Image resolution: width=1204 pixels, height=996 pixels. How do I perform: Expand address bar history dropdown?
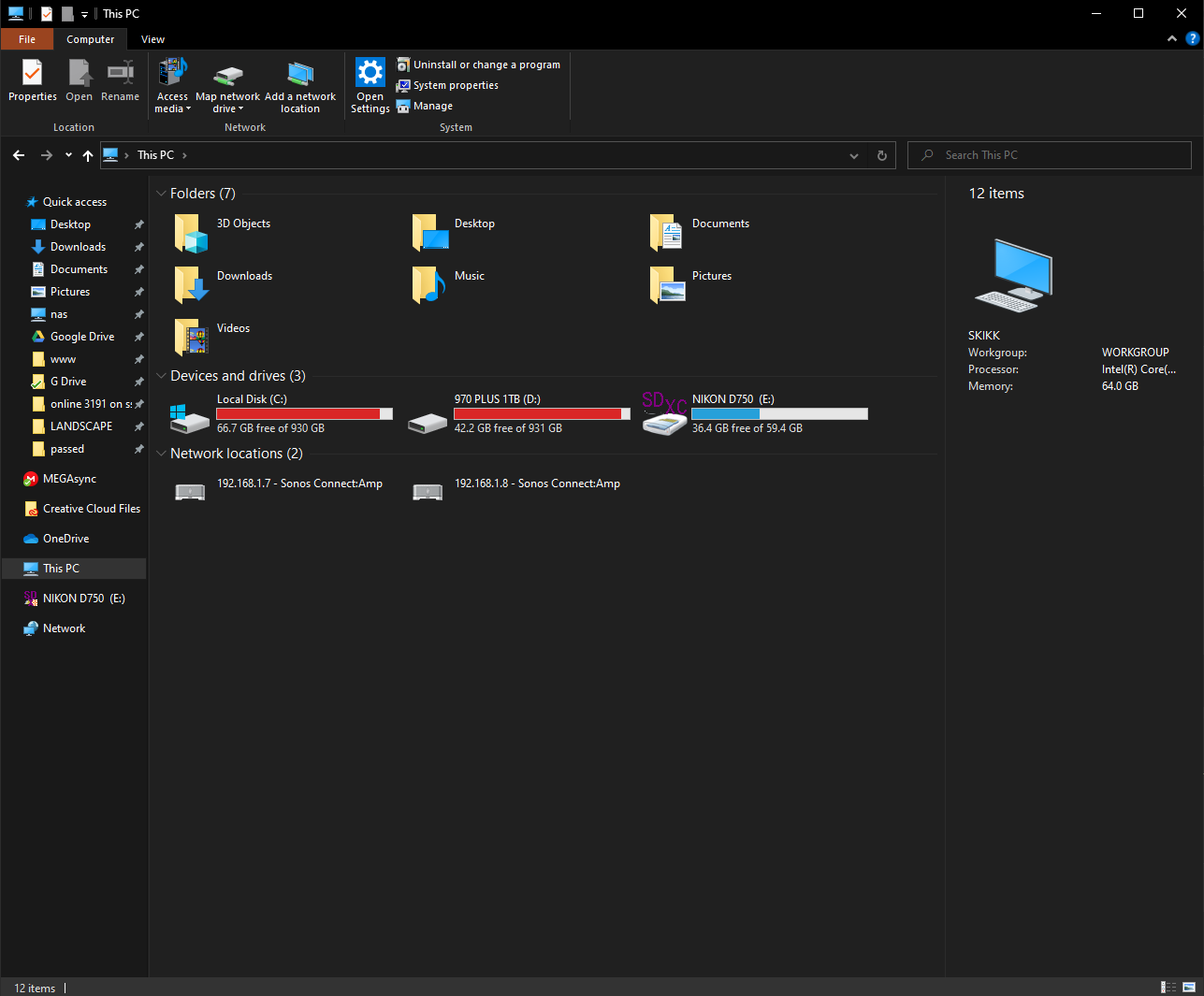click(854, 155)
